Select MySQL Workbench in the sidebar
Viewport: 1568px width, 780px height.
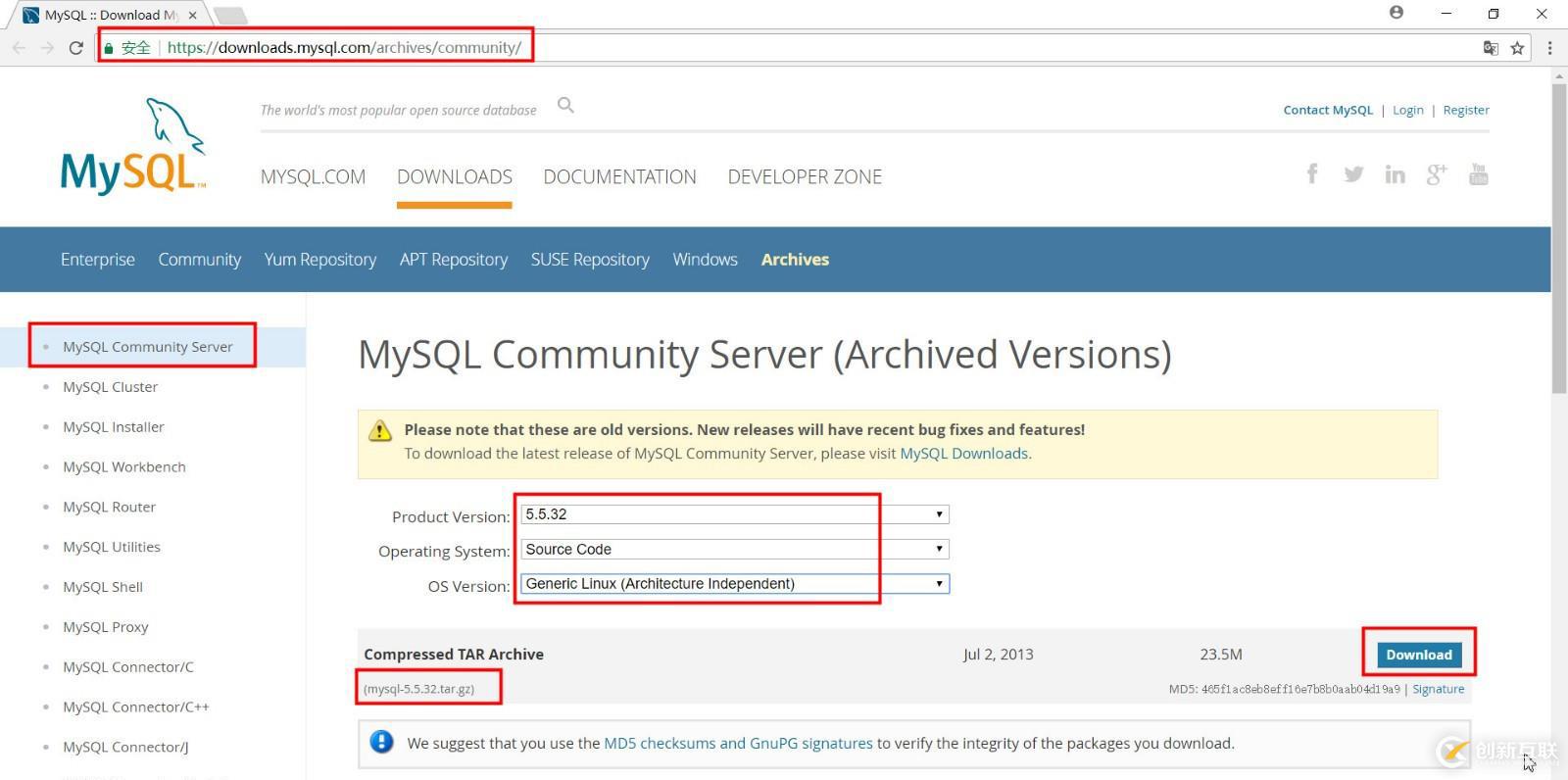coord(124,467)
